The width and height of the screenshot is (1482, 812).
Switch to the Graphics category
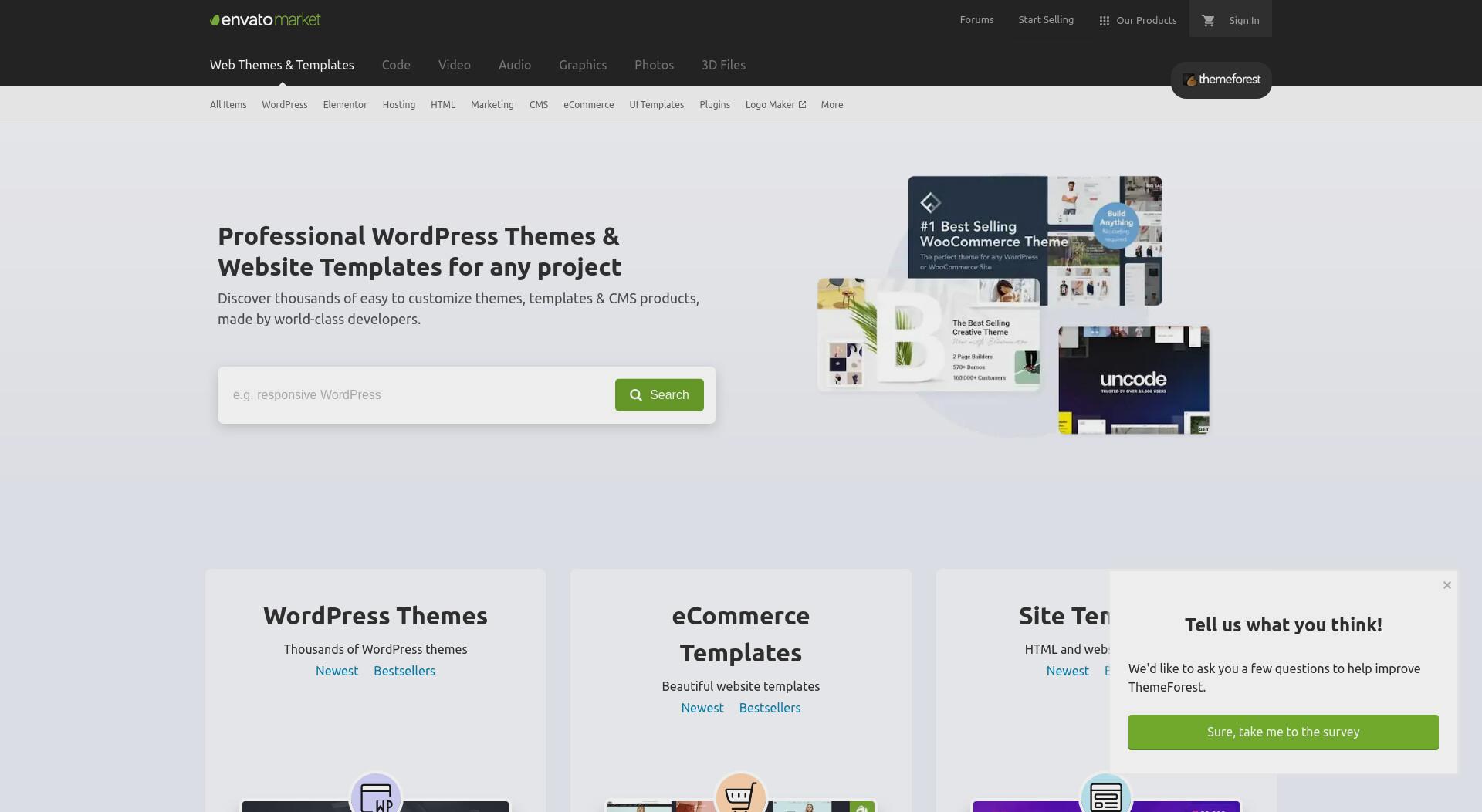tap(583, 65)
